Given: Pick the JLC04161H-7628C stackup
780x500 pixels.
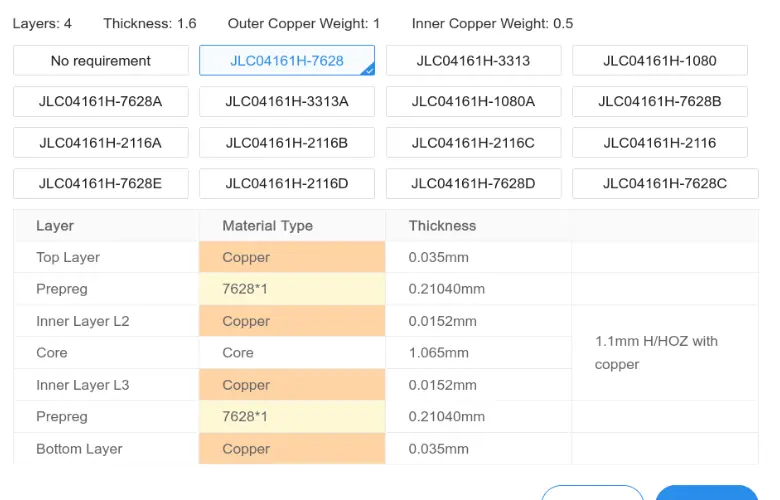Looking at the screenshot, I should 665,184.
